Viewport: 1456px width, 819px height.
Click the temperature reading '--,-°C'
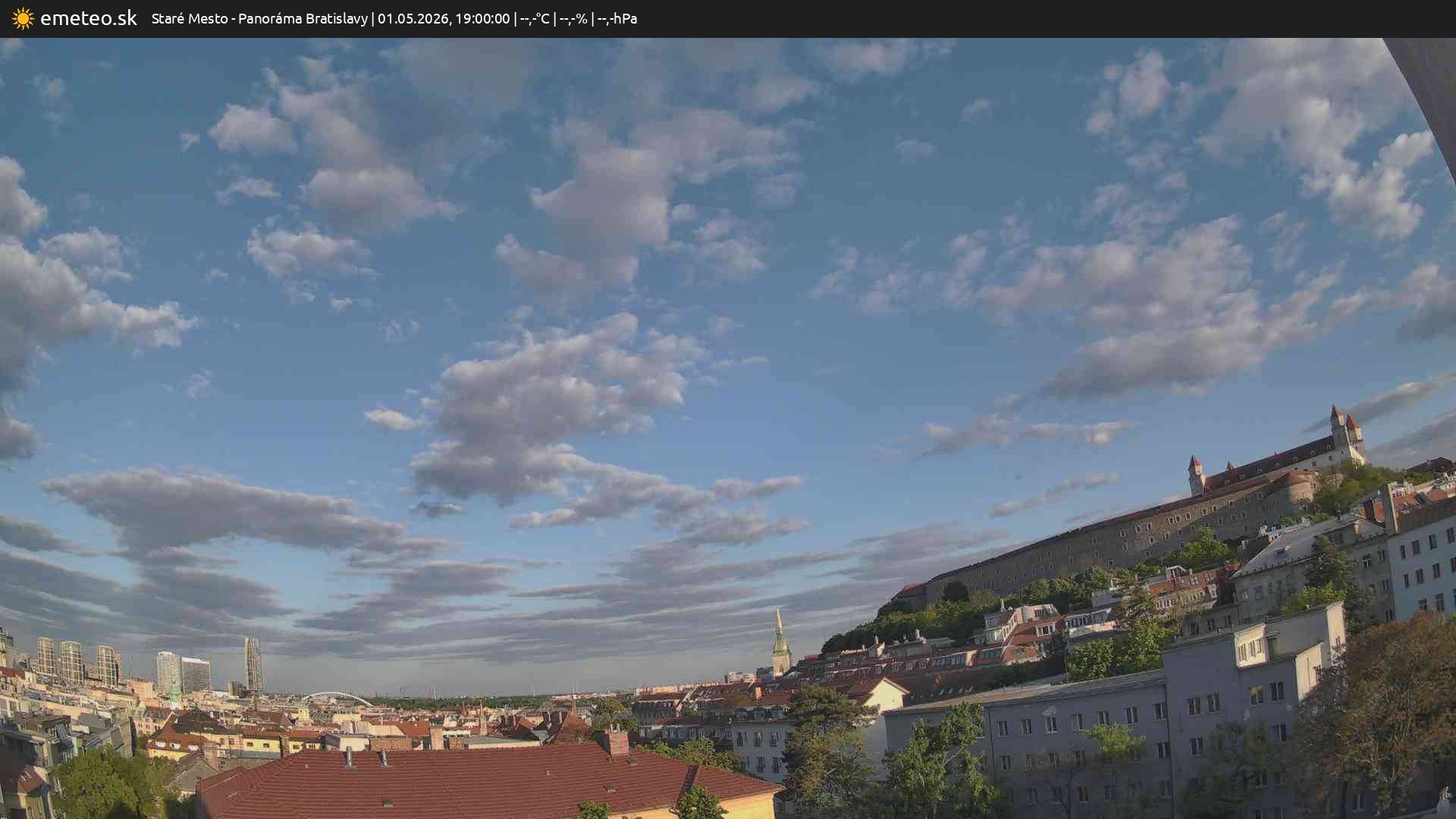(x=535, y=18)
